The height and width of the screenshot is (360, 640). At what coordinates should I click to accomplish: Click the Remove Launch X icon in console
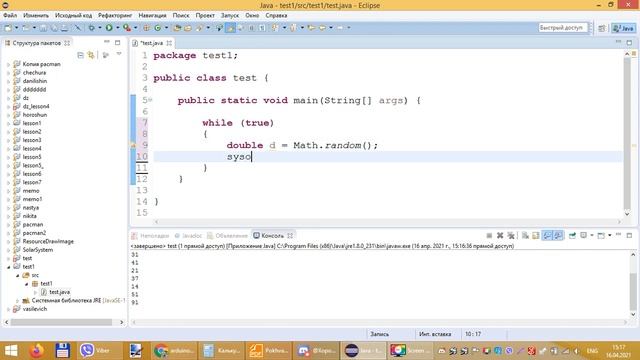(500, 236)
